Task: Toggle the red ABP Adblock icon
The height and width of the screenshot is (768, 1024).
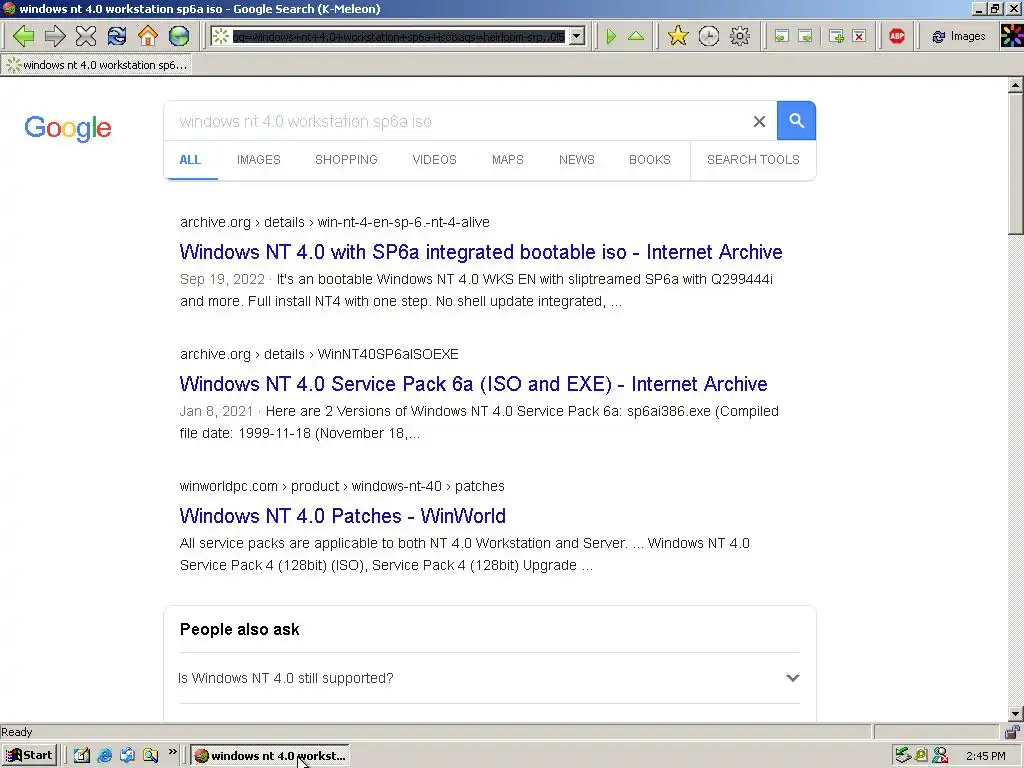Action: 897,36
